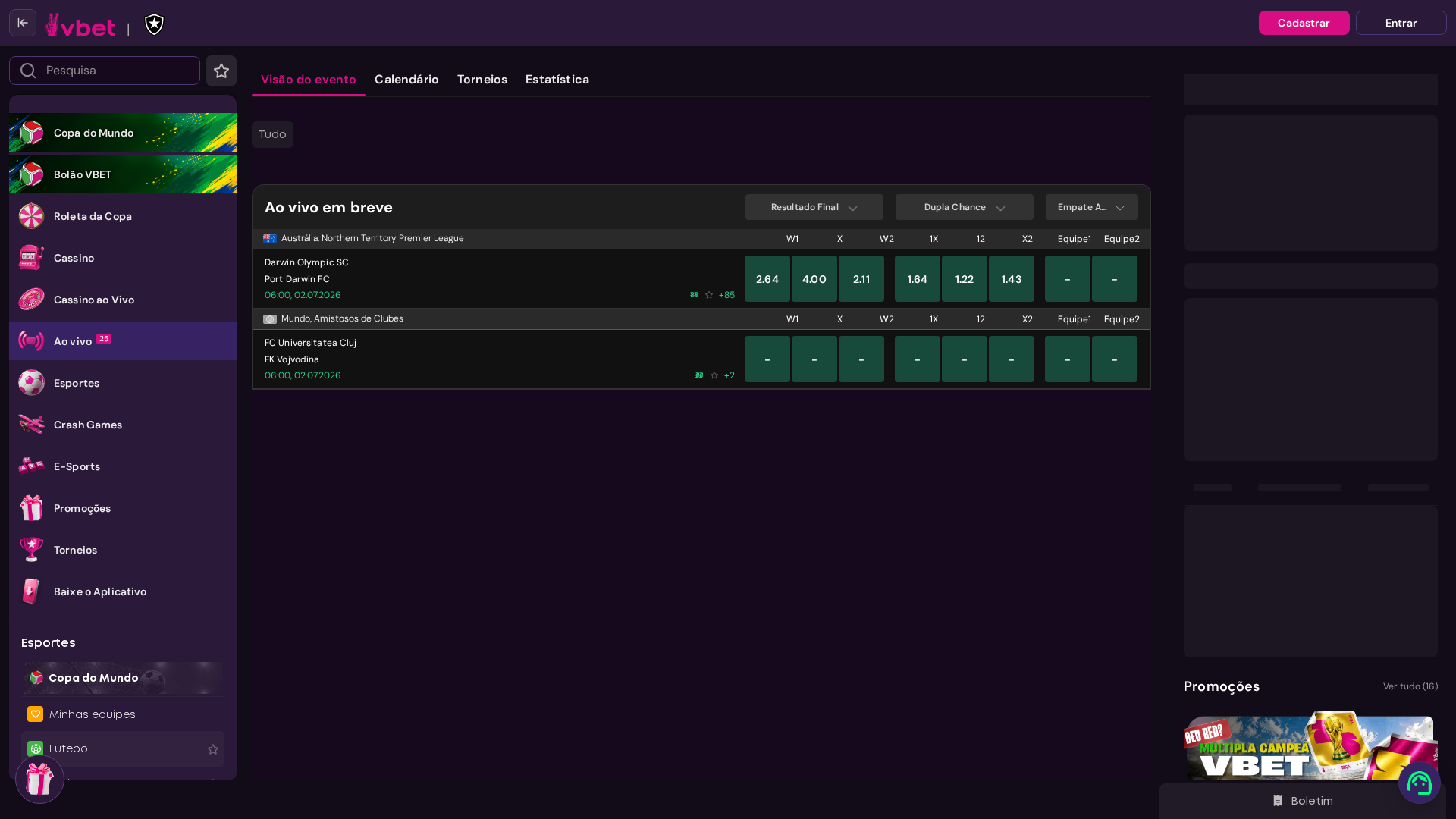Open Minhas equipes in sports list
Viewport: 1456px width, 819px height.
tap(123, 714)
